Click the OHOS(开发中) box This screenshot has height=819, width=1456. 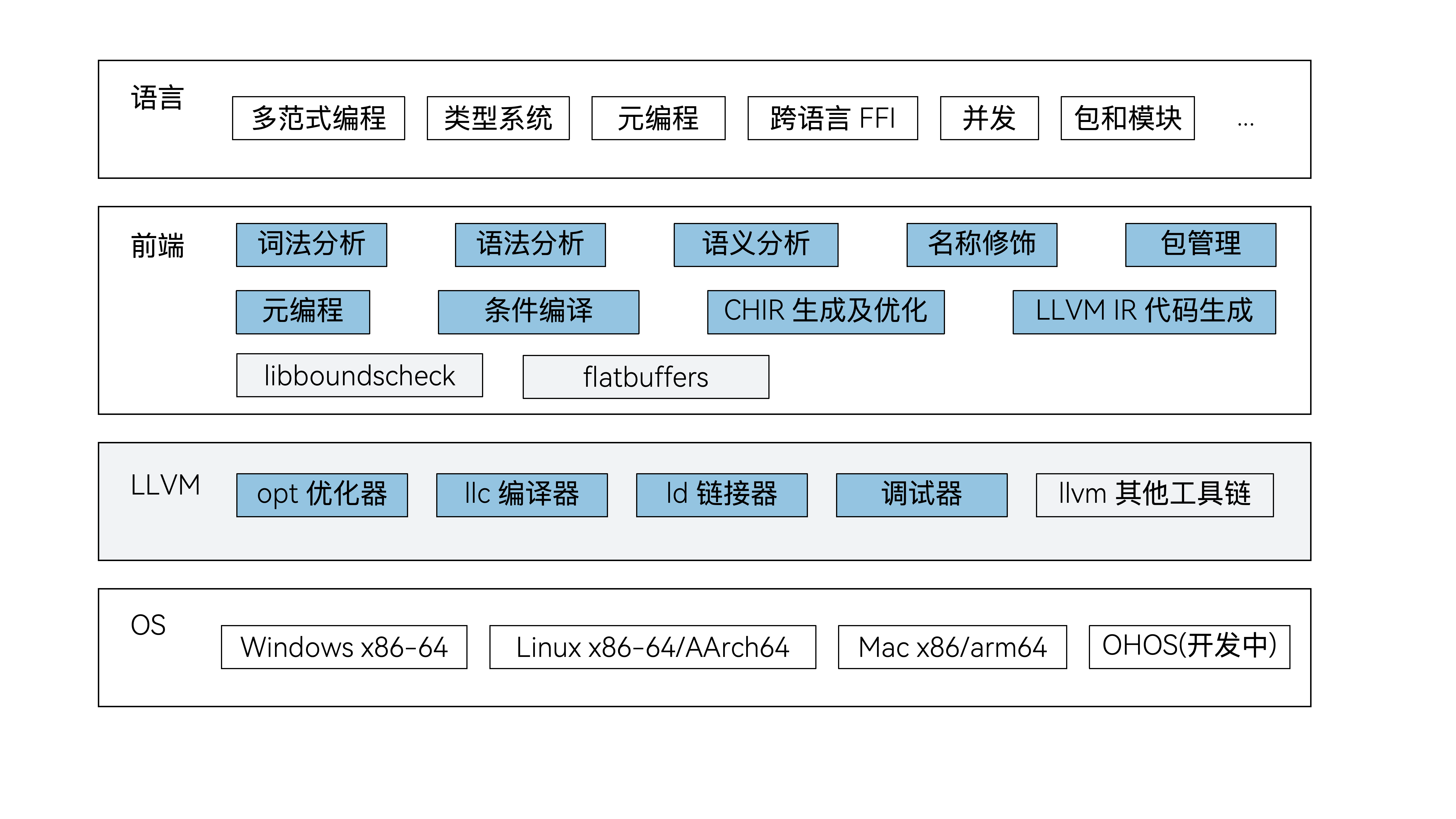pos(1190,647)
